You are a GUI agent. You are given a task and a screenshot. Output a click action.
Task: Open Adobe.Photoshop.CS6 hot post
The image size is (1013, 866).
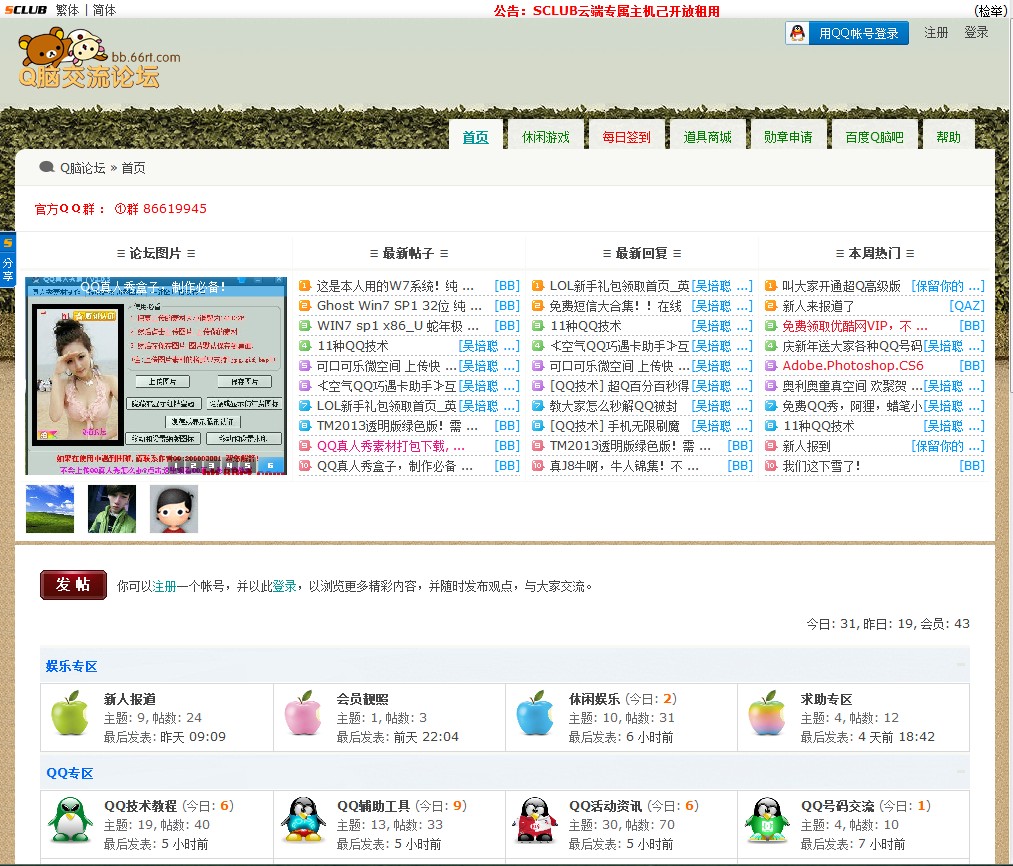coord(853,366)
